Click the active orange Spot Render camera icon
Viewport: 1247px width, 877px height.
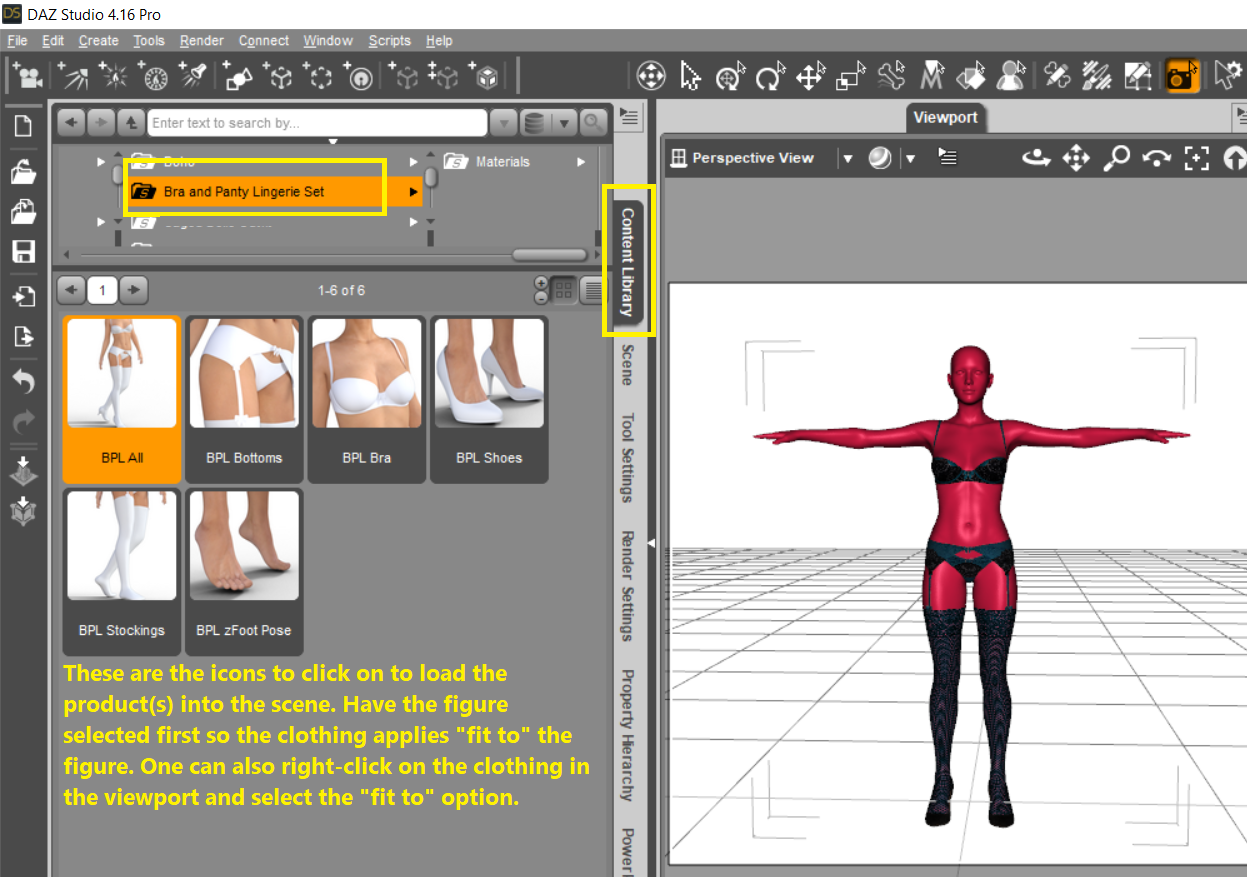1182,76
